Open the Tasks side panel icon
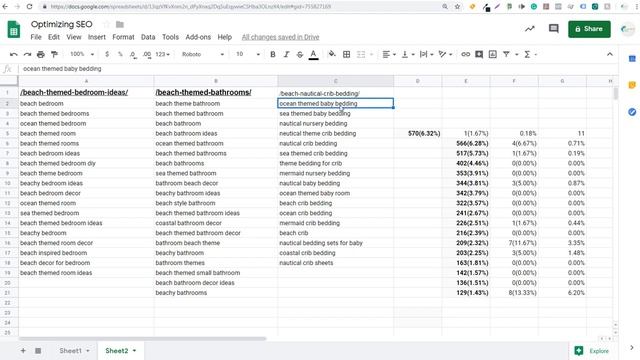This screenshot has height=360, width=640. point(632,112)
